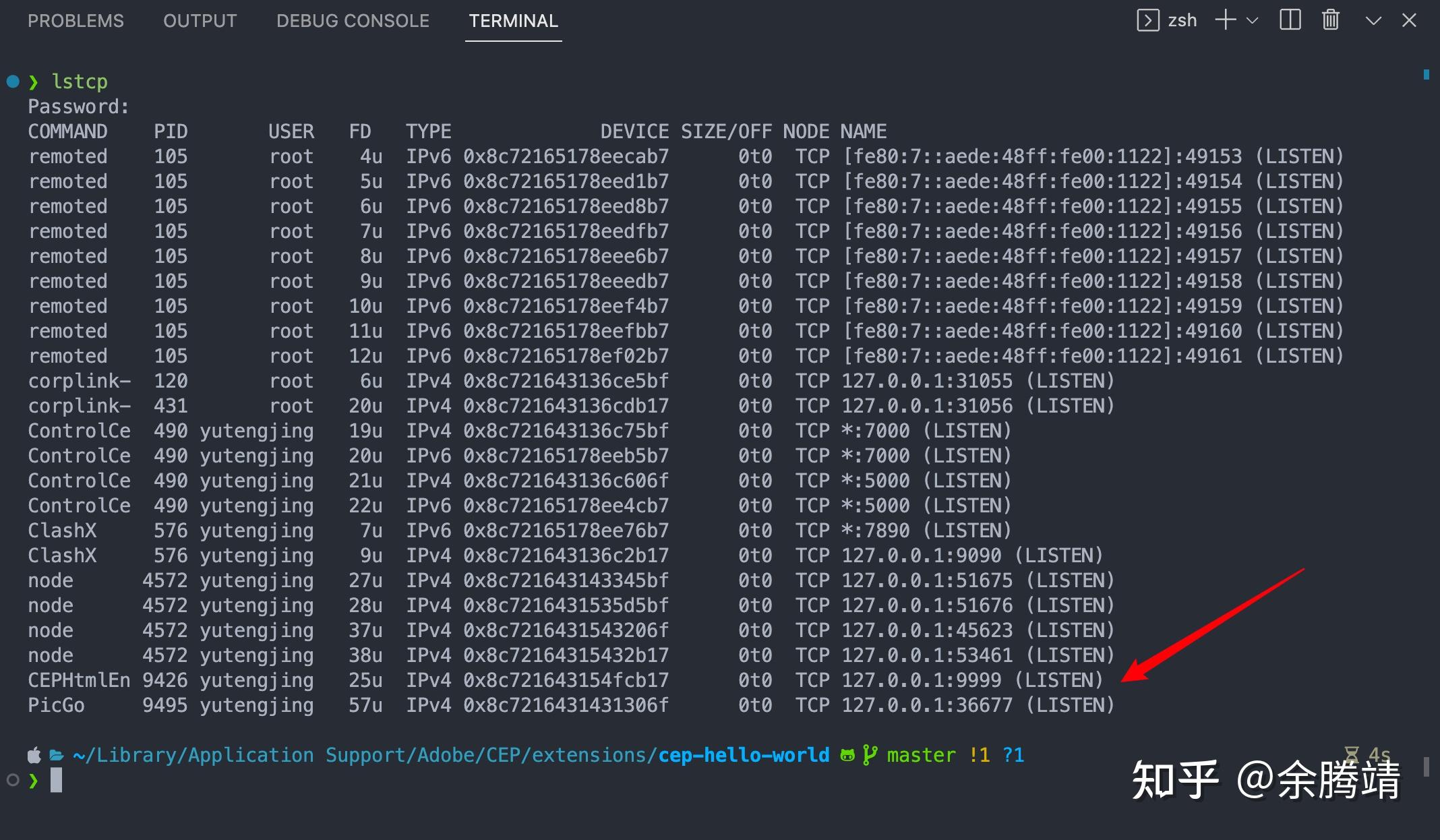Click the close terminal X icon

coord(1415,18)
